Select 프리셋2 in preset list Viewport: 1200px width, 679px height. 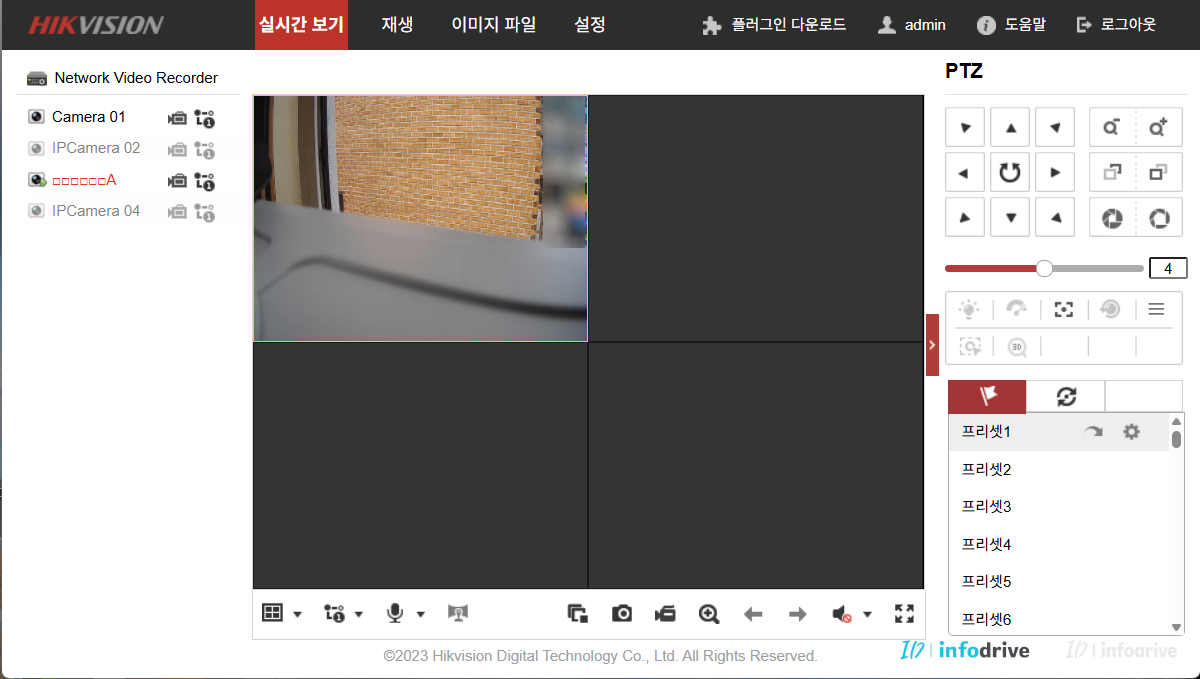[1059, 469]
